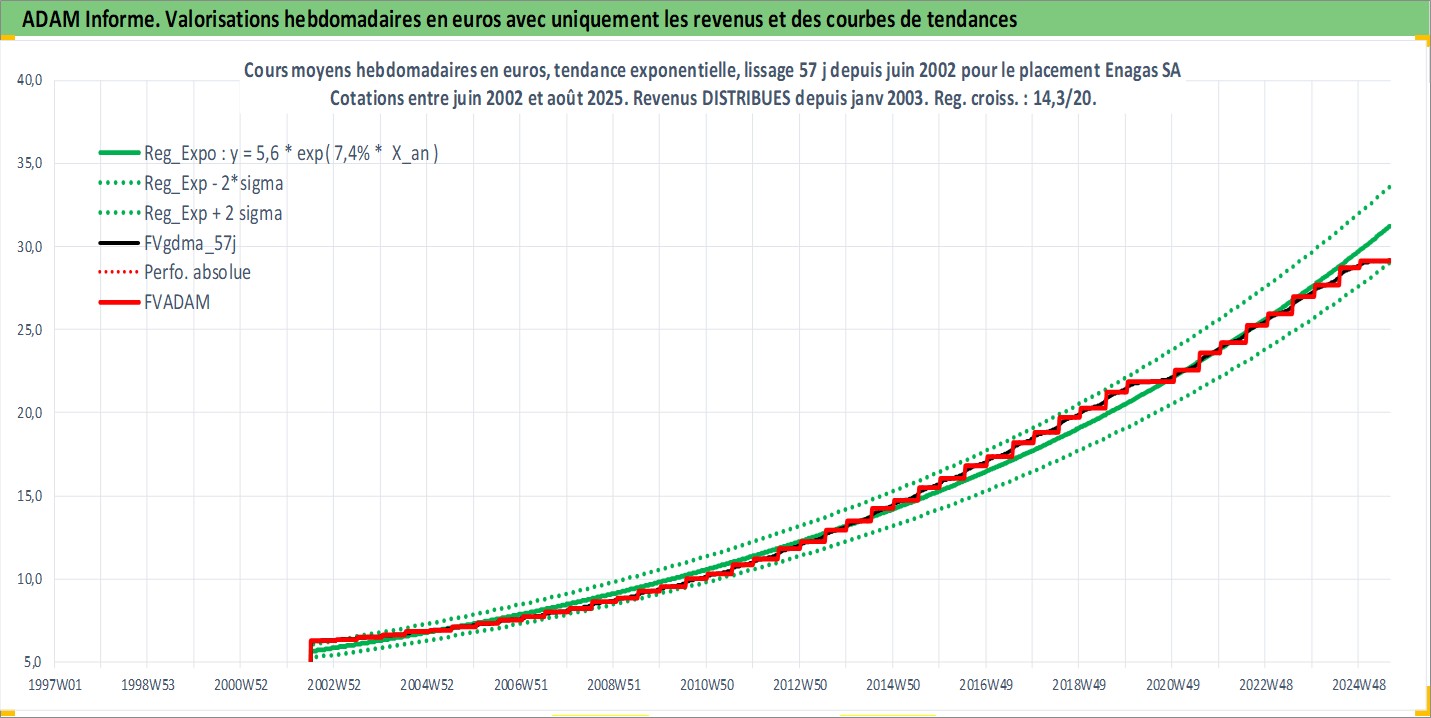Click legend entry 'Reg_Exp + 2 sigma'
This screenshot has height=718, width=1431.
[214, 213]
